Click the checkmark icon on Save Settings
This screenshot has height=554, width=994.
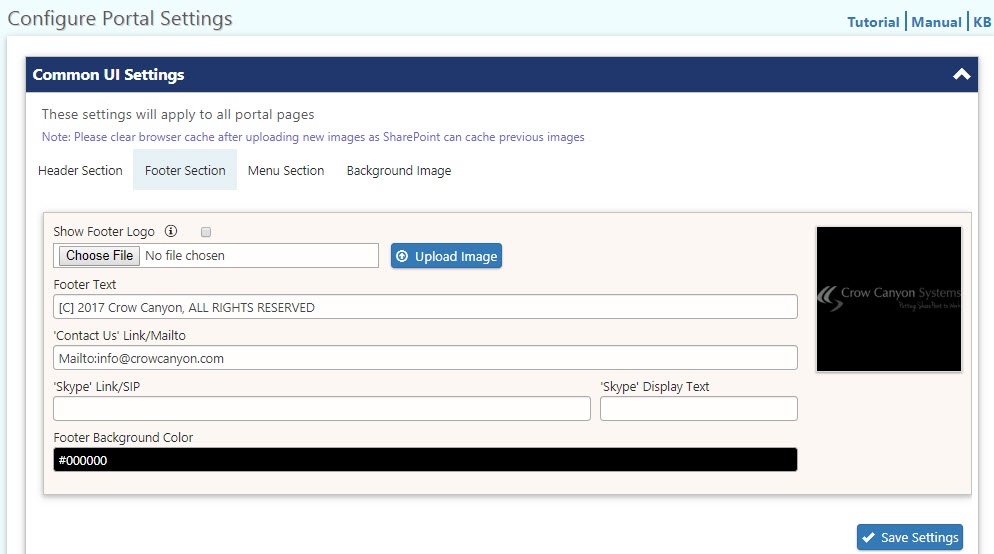[868, 537]
